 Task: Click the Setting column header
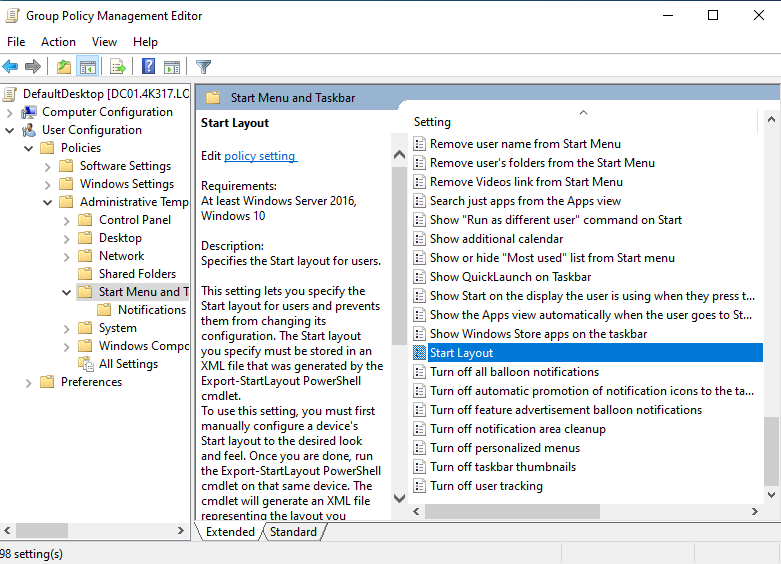432,122
